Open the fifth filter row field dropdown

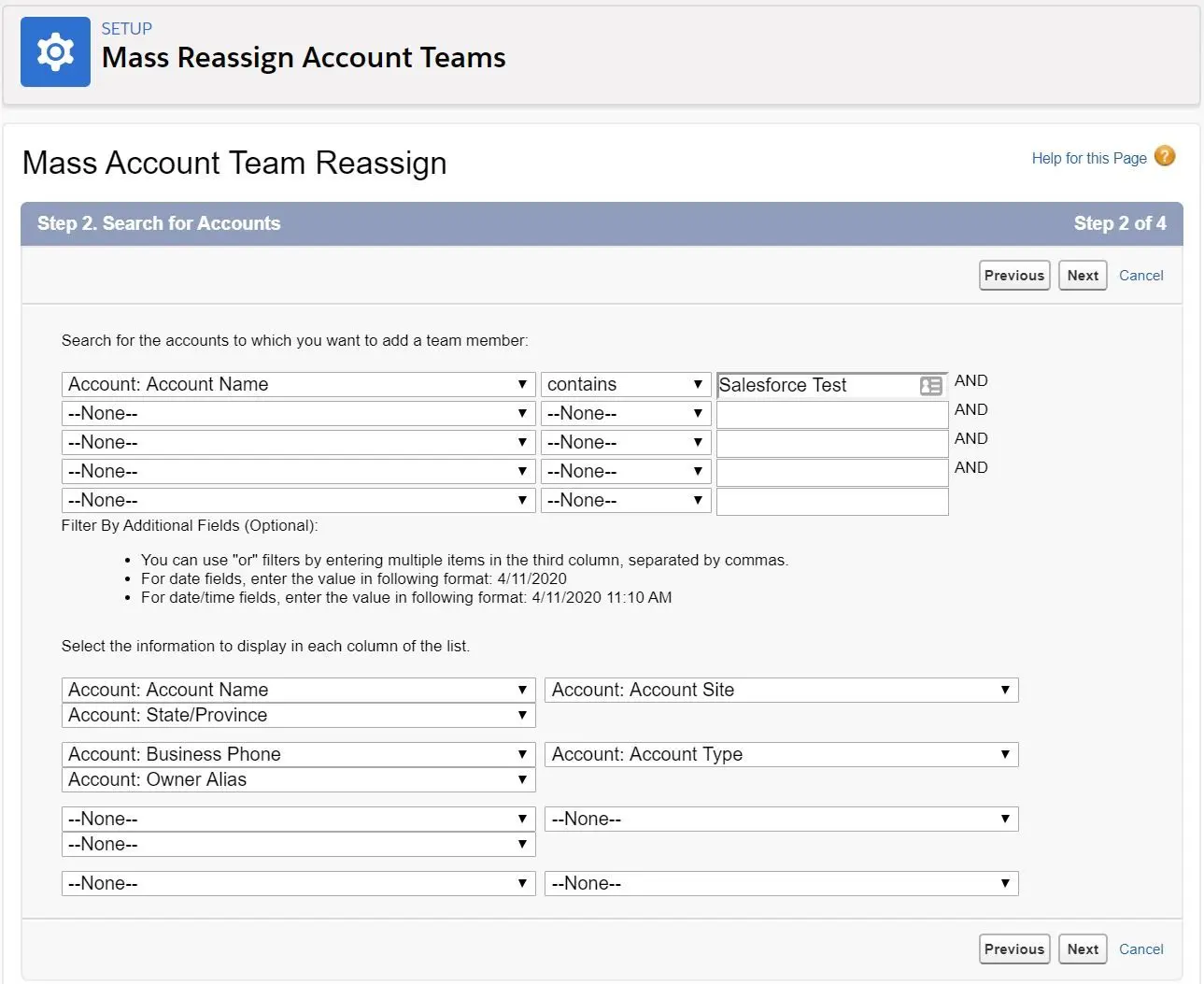pyautogui.click(x=299, y=501)
